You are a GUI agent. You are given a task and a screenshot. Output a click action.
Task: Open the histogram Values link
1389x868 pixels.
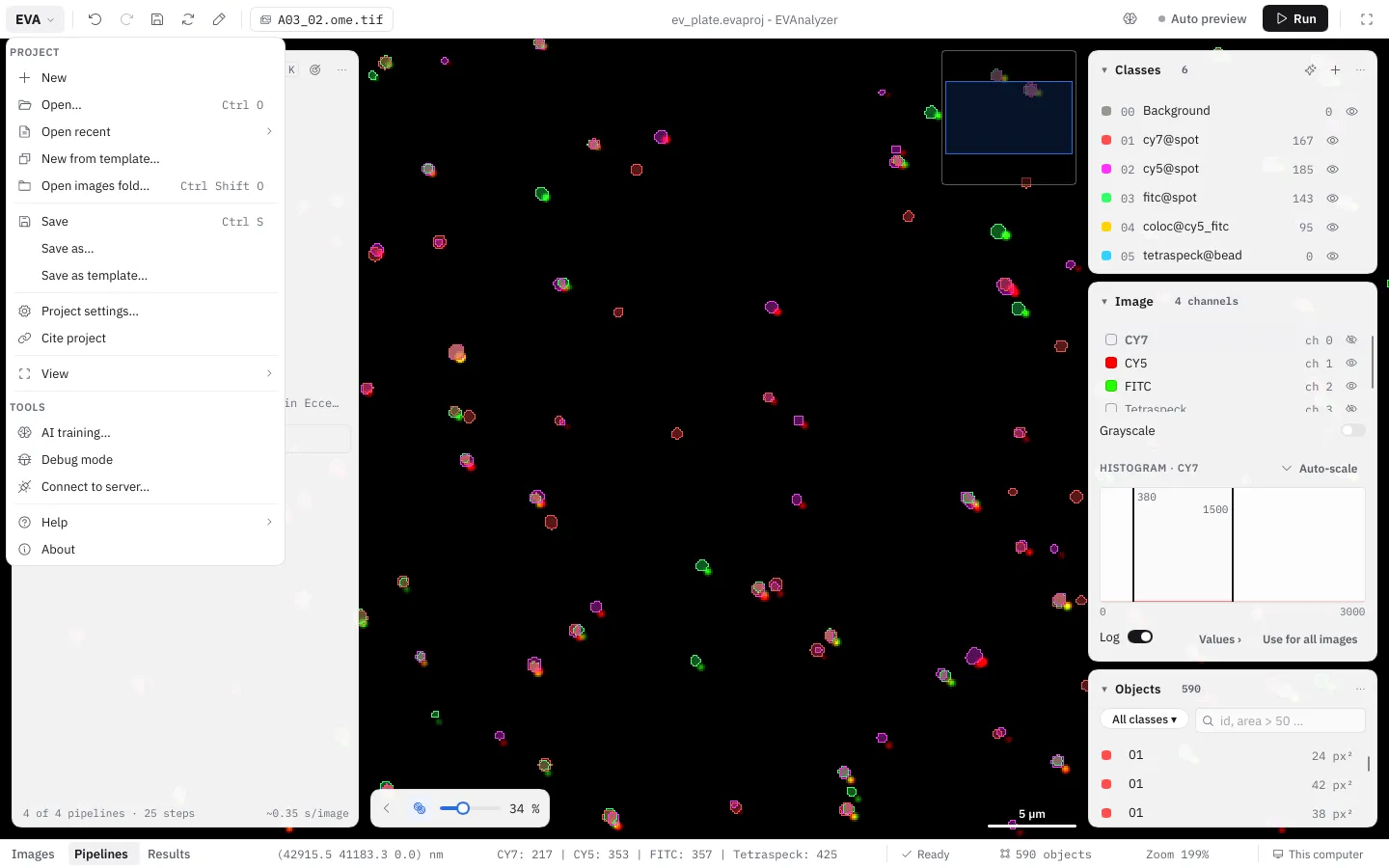(x=1220, y=639)
